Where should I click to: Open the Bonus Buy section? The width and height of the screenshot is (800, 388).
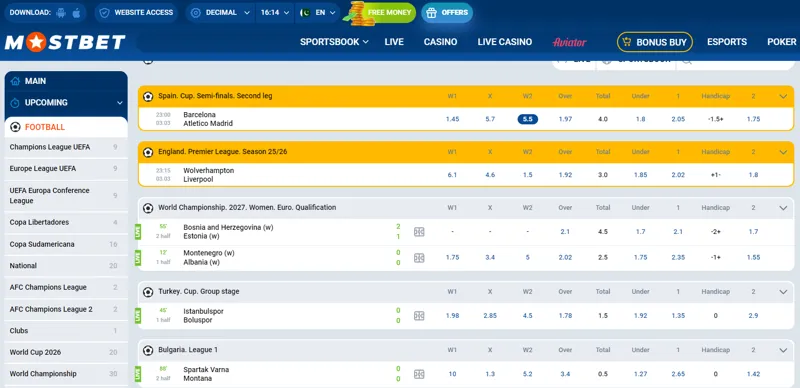tap(655, 42)
